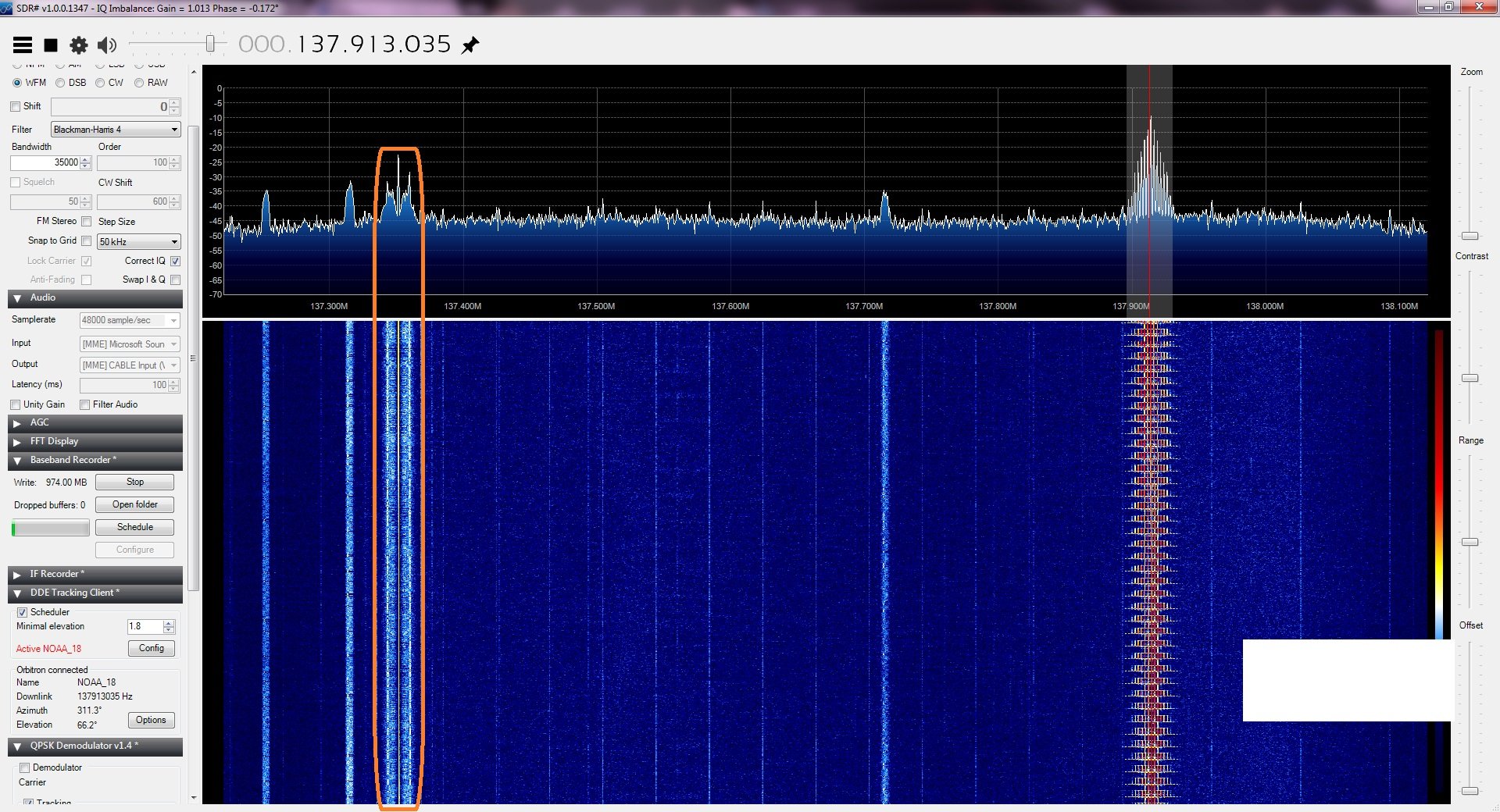1500x812 pixels.
Task: Adjust the audio volume slider
Action: (x=210, y=44)
